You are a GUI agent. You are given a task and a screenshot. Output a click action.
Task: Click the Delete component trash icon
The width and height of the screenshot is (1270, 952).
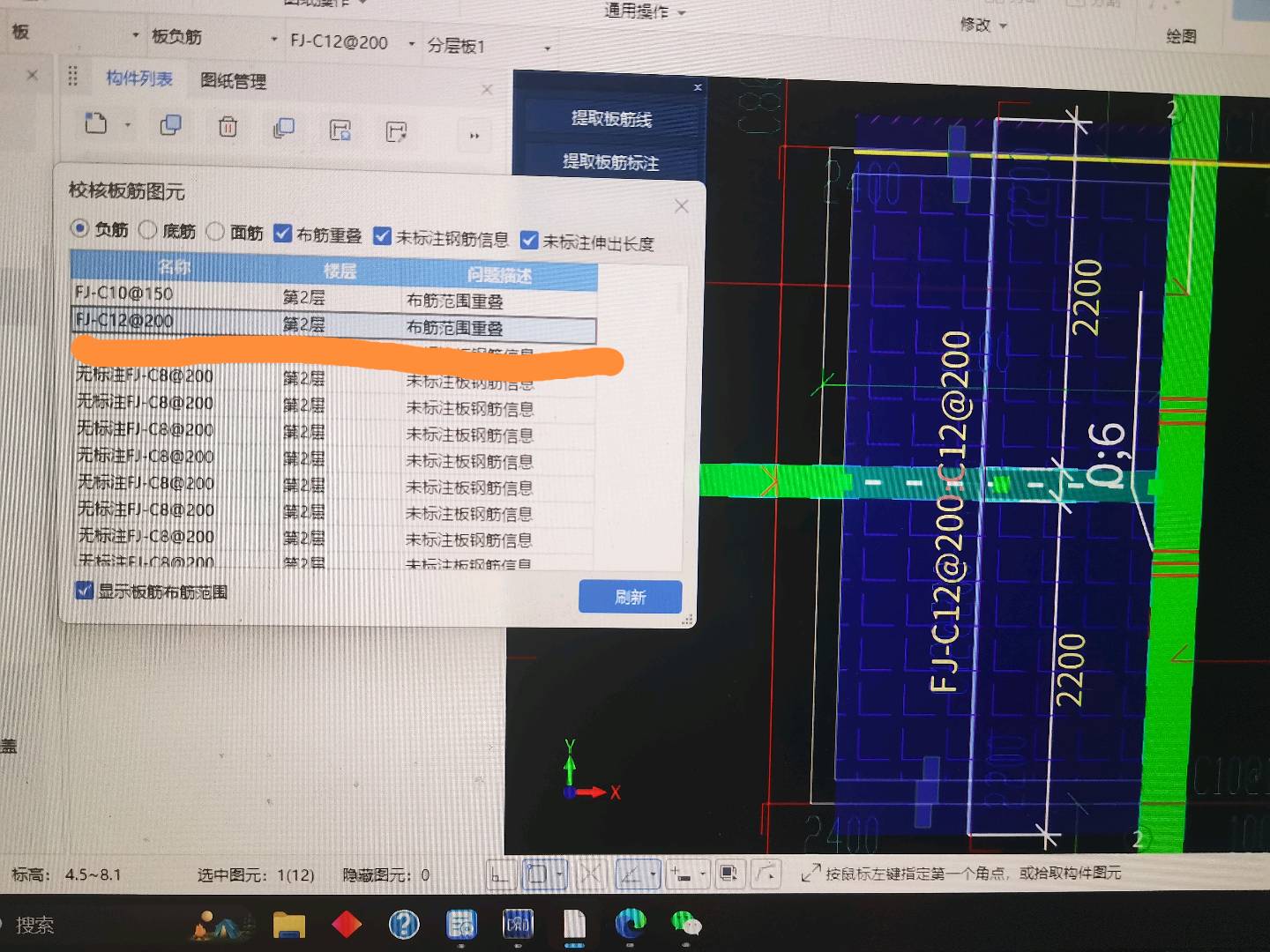coord(228,127)
